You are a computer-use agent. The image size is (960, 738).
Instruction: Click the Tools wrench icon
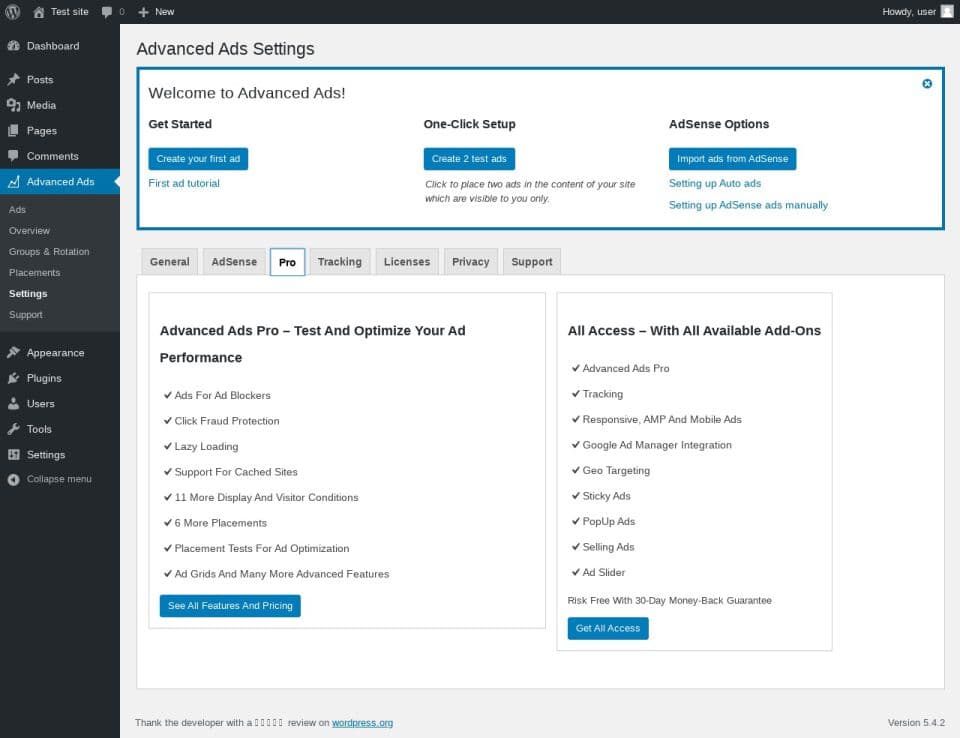coord(13,429)
